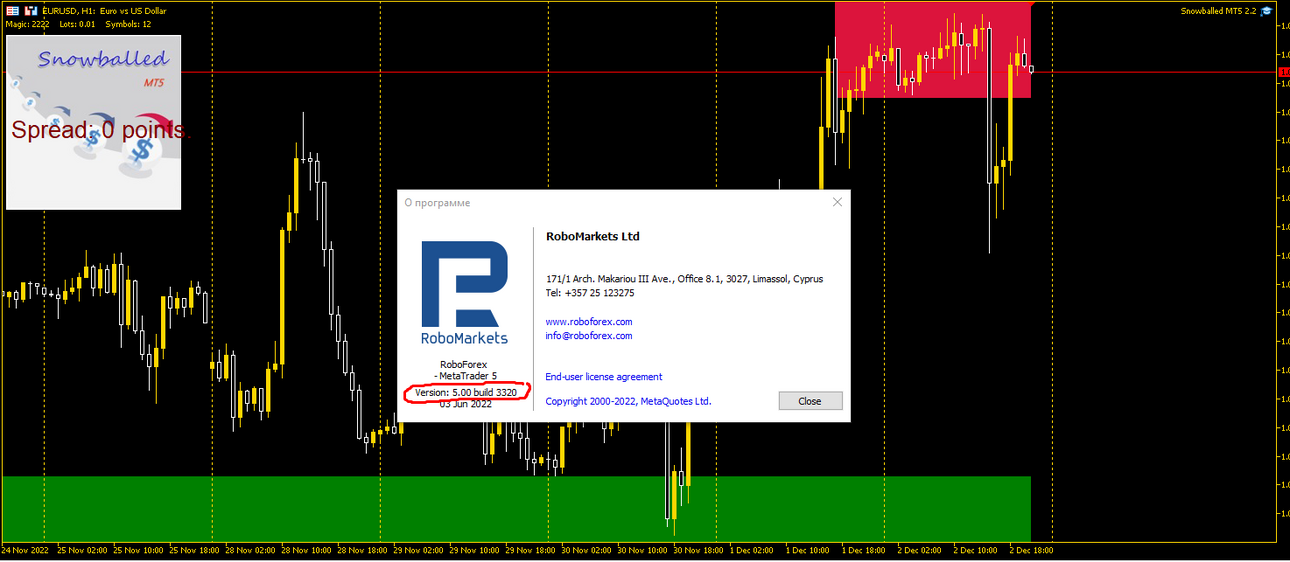
Task: Click the Limassol, Cyprus address line
Action: [685, 279]
